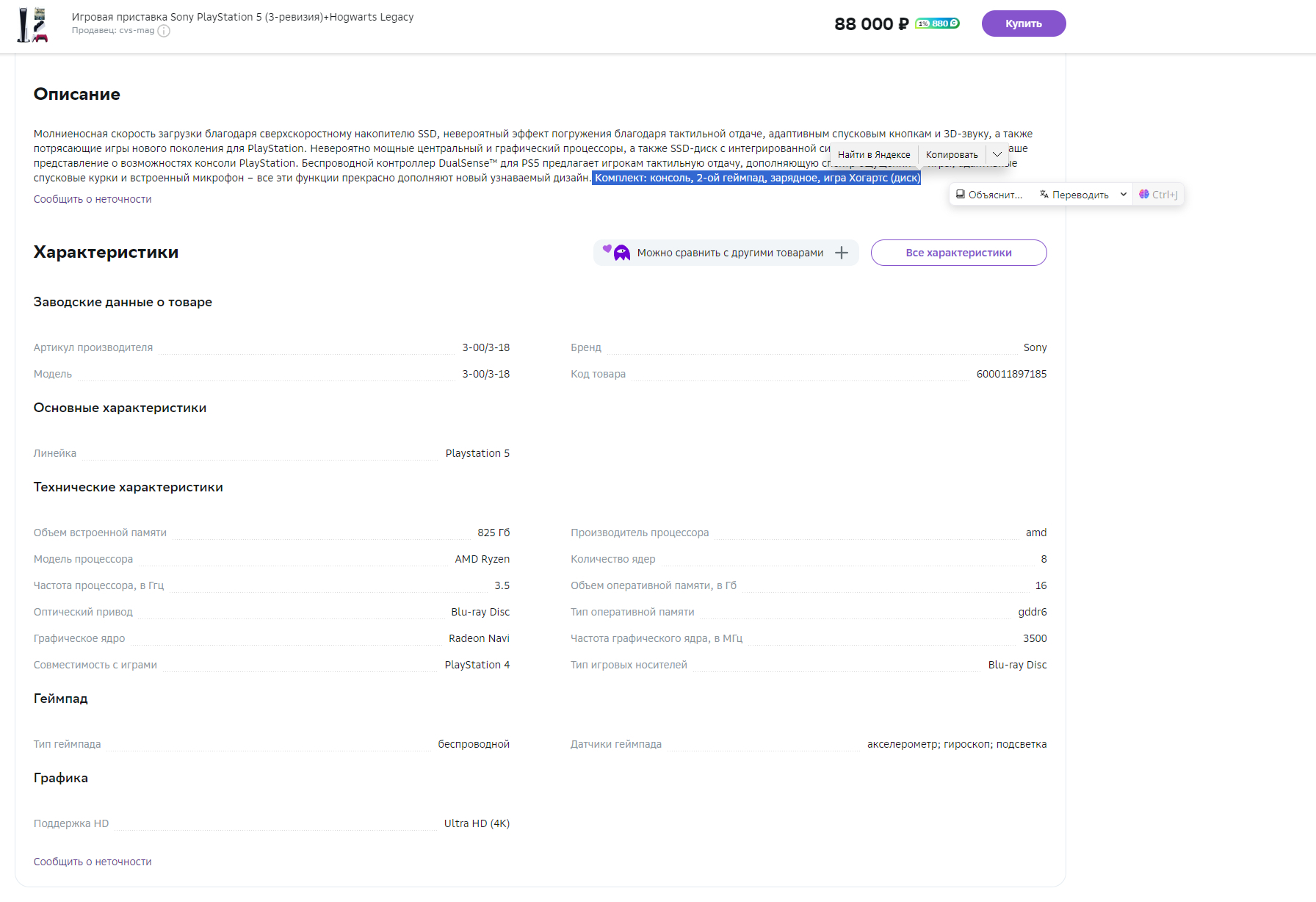Click the Blu-ray Disc optical drive value
Image resolution: width=1316 pixels, height=902 pixels.
coord(480,612)
